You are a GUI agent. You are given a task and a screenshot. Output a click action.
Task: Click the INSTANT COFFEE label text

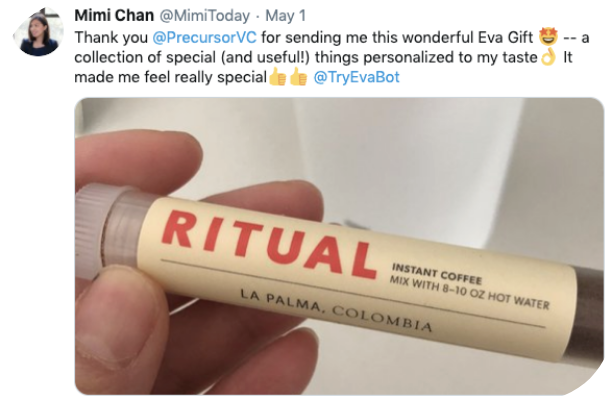(437, 274)
